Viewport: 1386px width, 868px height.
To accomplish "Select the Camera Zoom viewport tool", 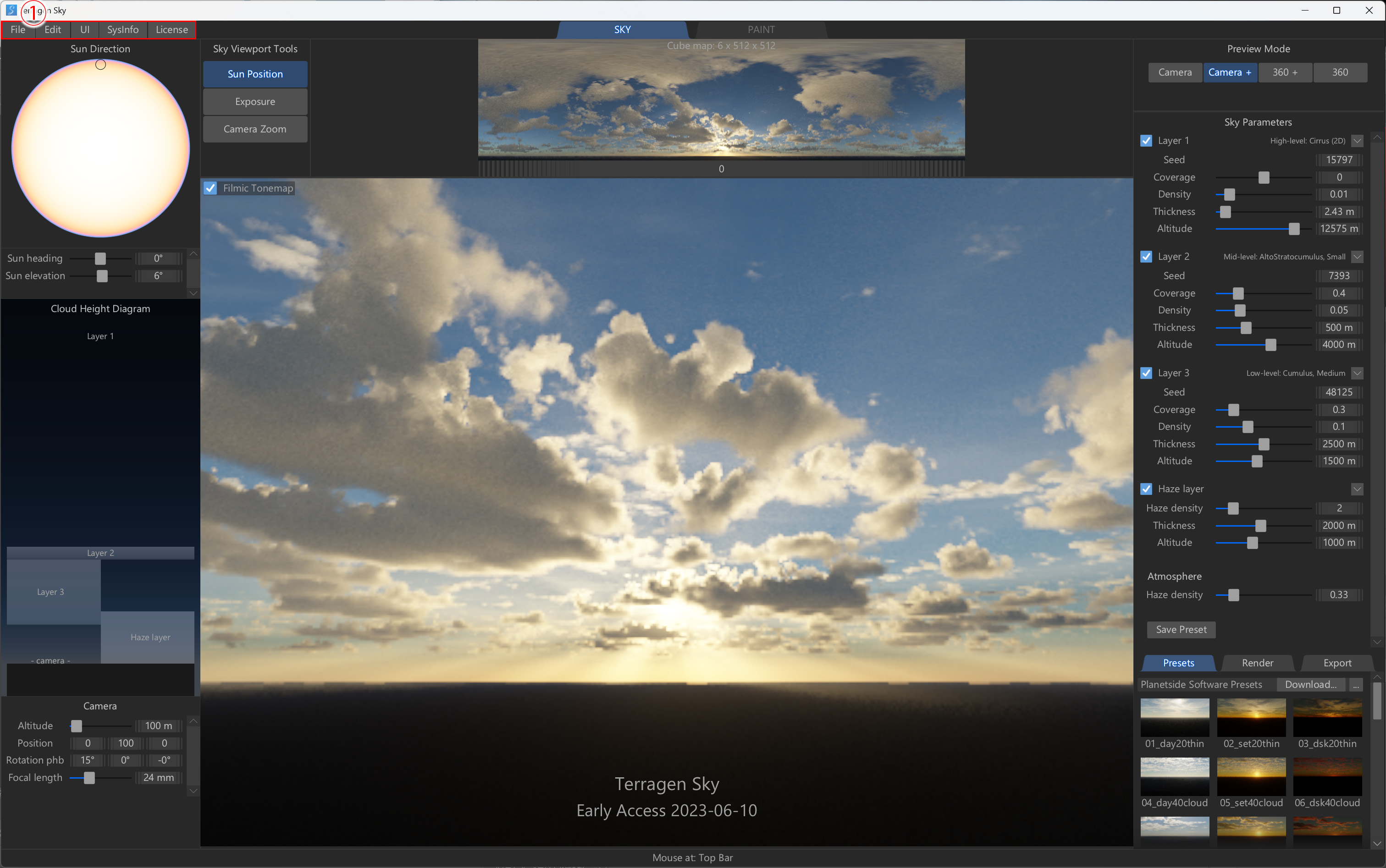I will 255,129.
